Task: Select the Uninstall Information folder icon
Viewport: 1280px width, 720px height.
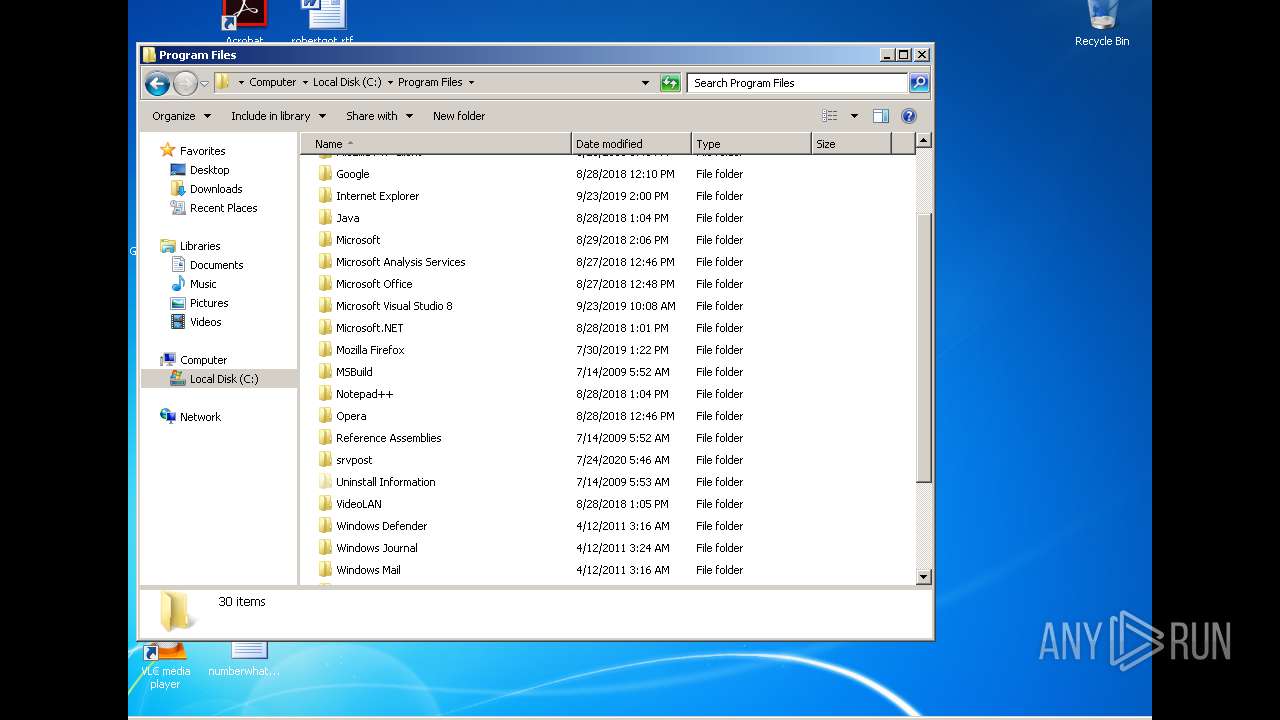Action: (325, 482)
